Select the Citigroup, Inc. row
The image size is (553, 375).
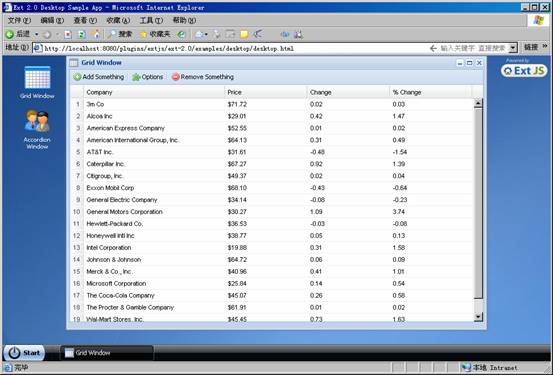[272, 176]
